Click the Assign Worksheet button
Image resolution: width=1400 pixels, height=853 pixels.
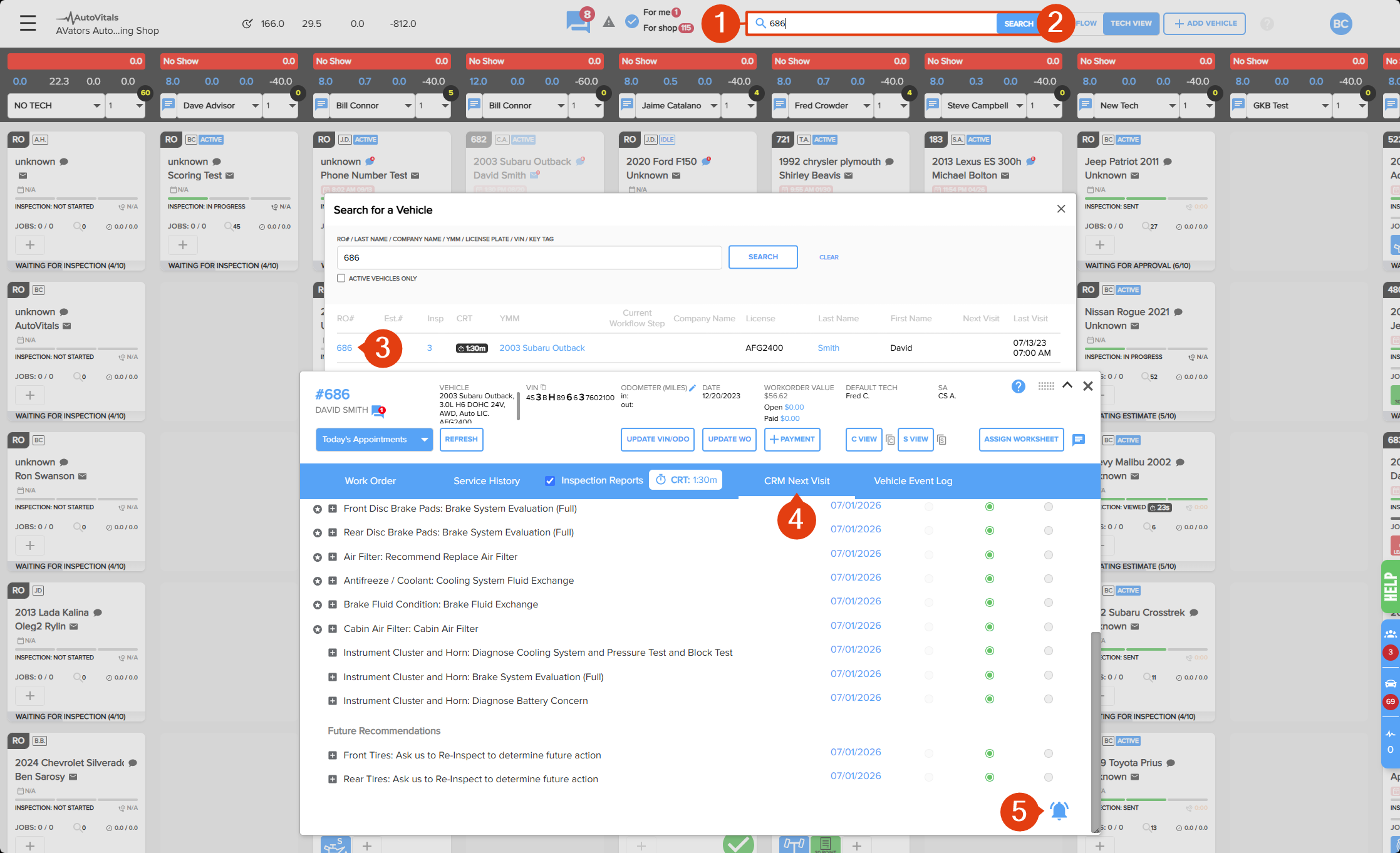coord(1021,440)
